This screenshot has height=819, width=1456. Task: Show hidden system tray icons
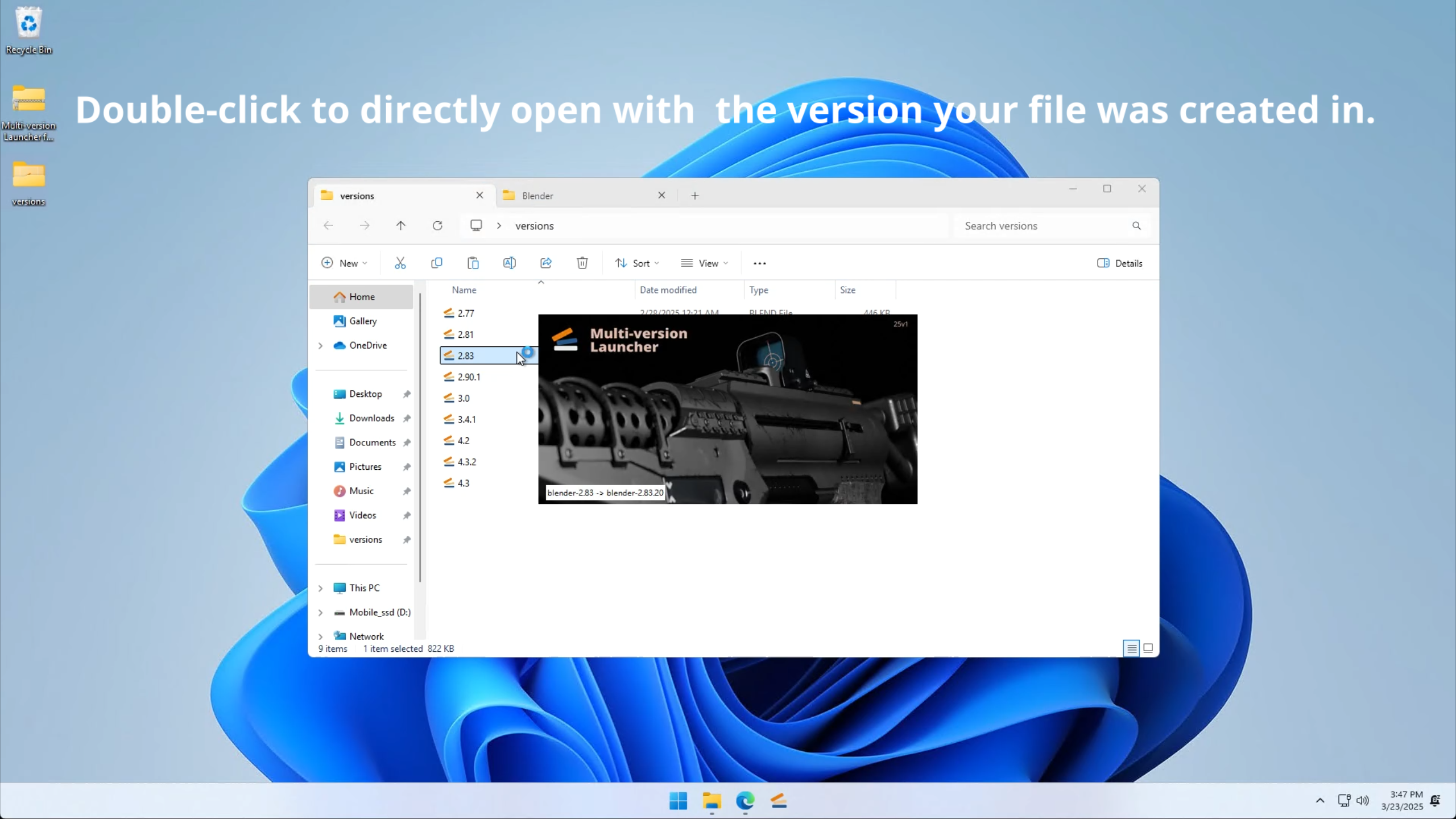click(1320, 801)
